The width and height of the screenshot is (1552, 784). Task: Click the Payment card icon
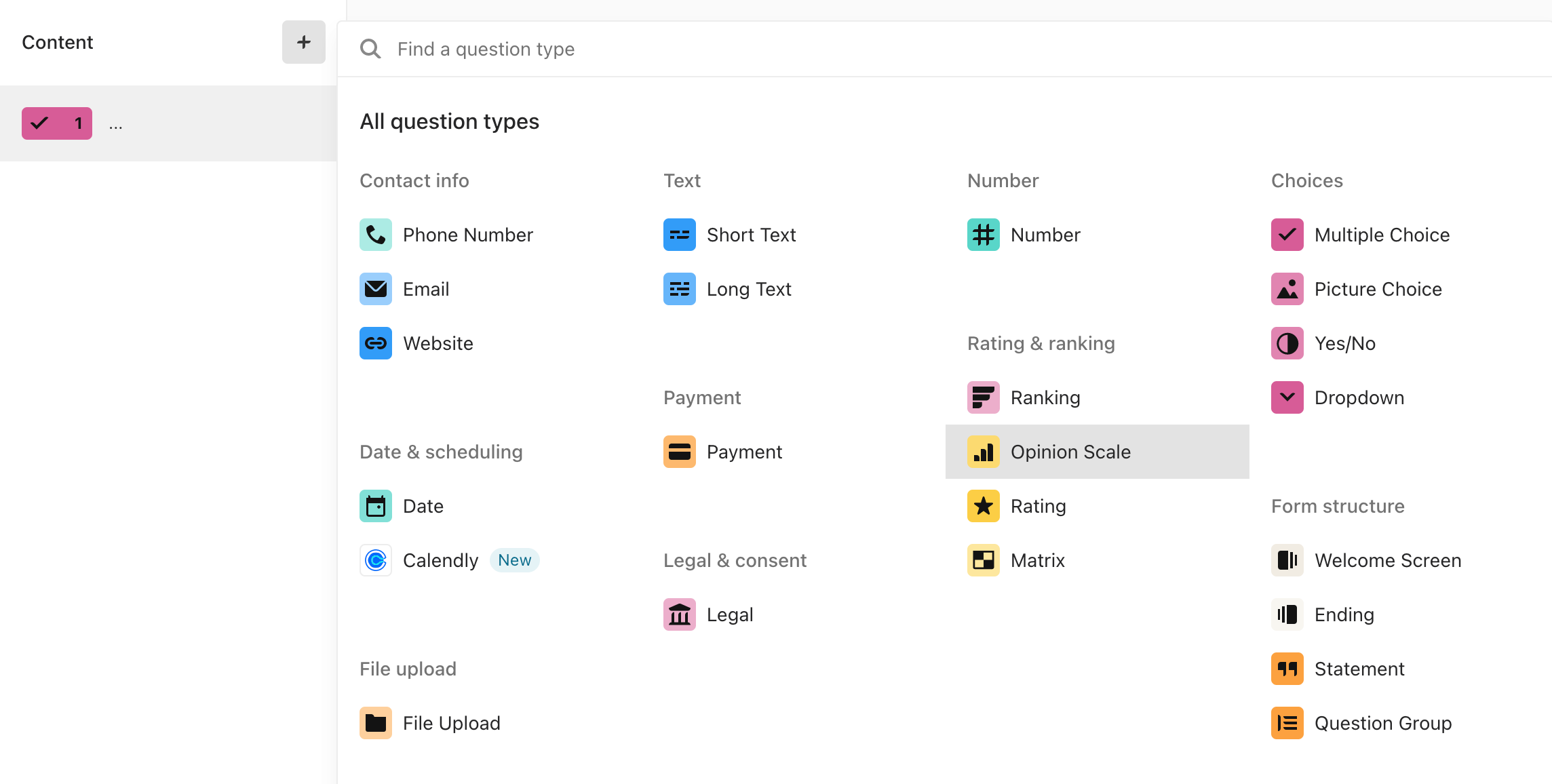pos(680,452)
